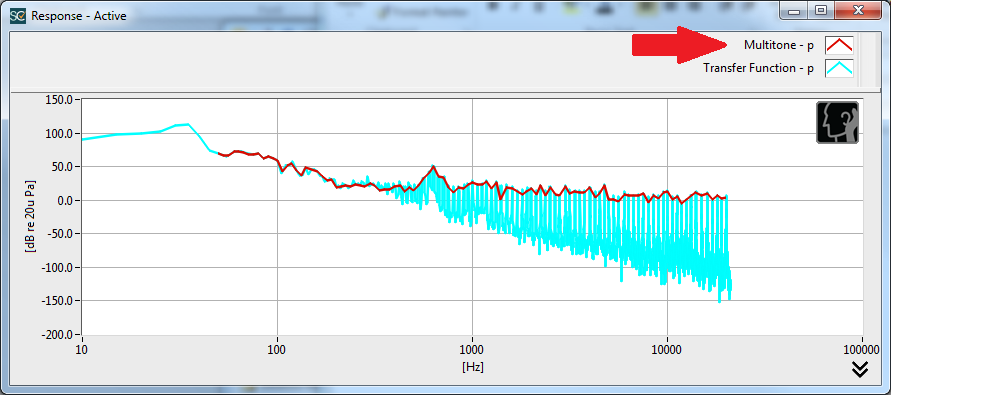Image resolution: width=1008 pixels, height=395 pixels.
Task: Select the Transfer Function - p legend label
Action: [758, 68]
